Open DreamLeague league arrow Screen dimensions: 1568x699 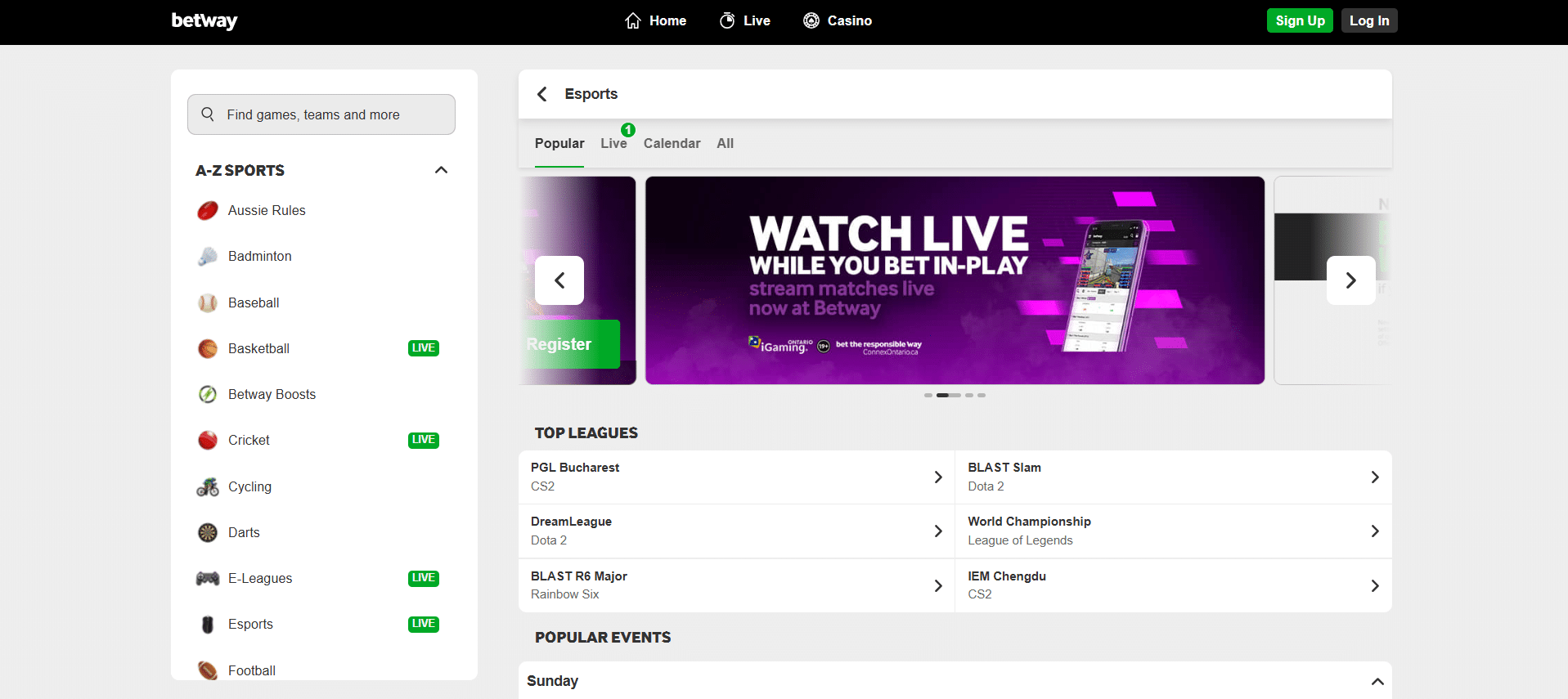pos(938,531)
